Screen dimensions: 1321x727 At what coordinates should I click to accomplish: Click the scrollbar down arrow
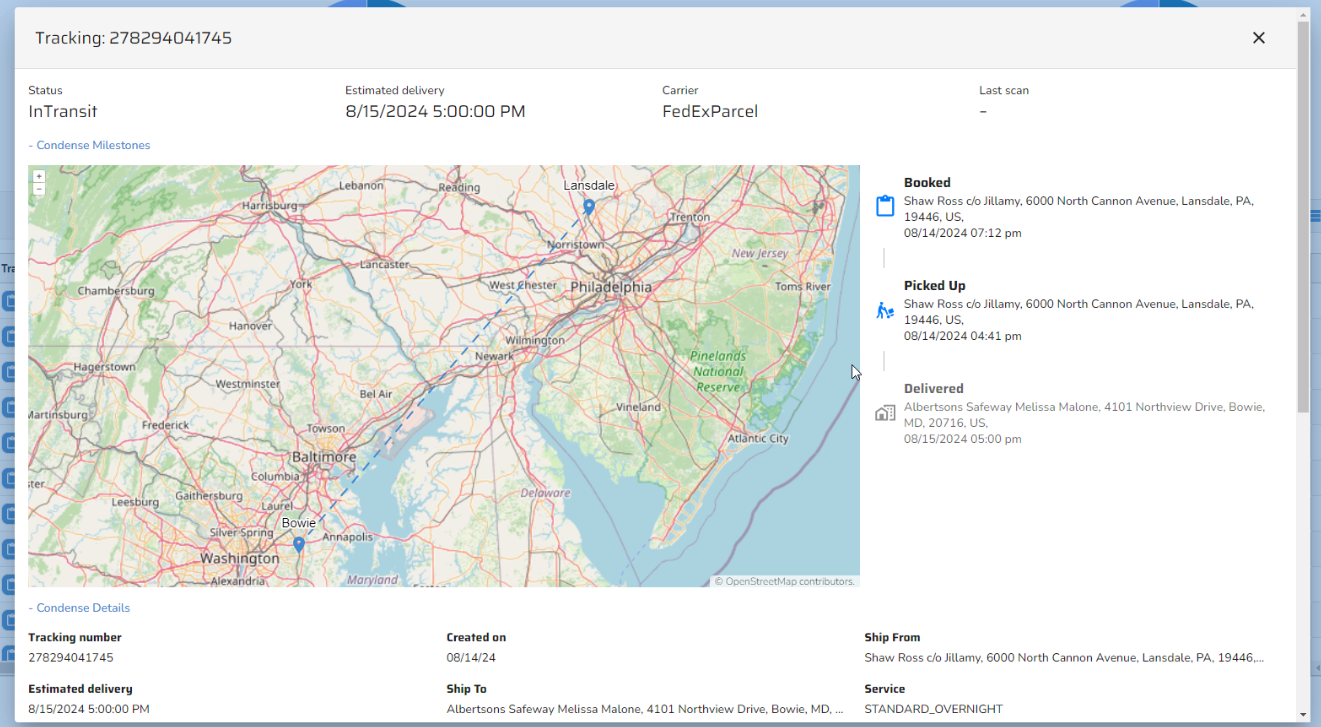[1303, 715]
